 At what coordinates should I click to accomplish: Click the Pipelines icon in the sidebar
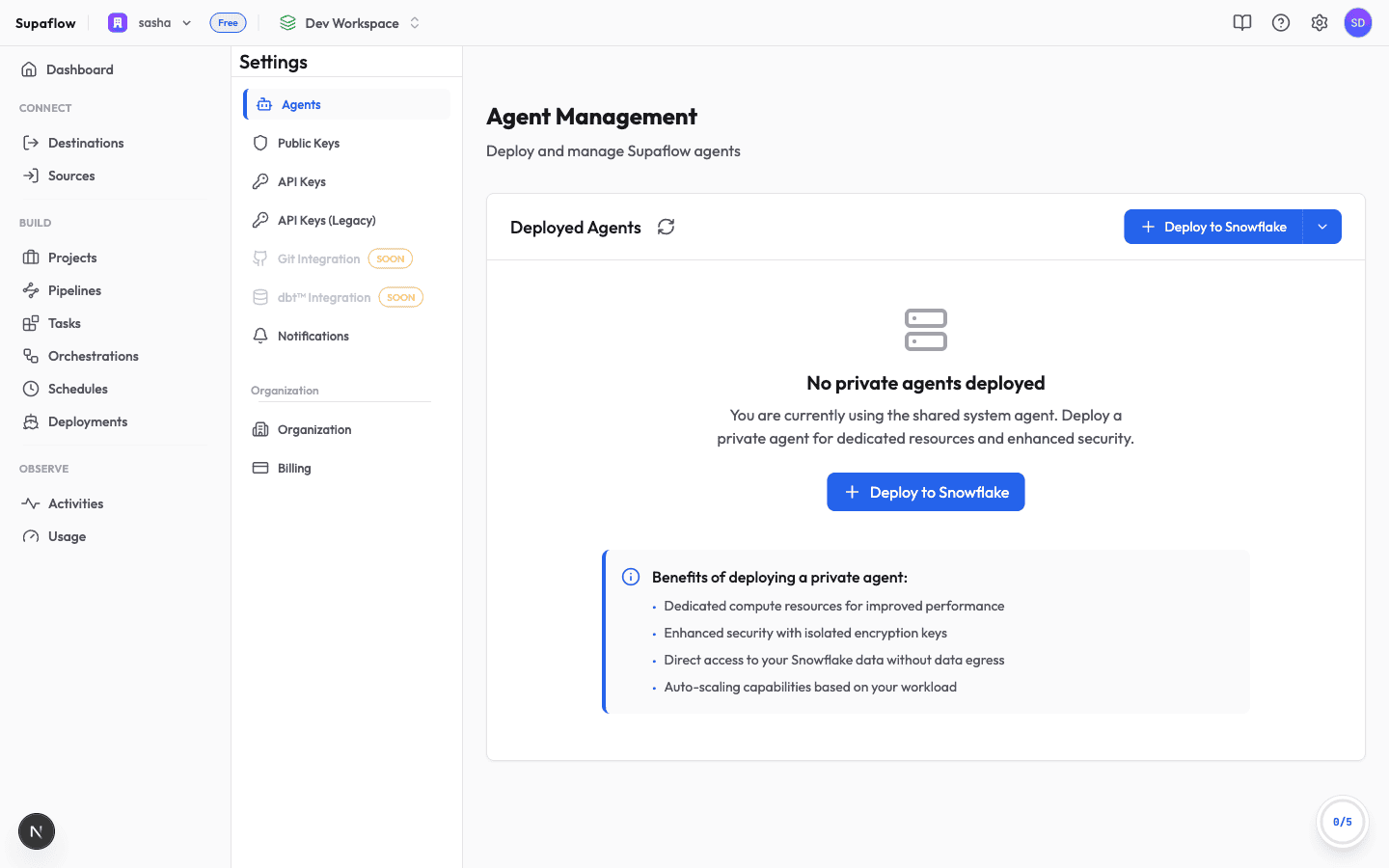31,290
